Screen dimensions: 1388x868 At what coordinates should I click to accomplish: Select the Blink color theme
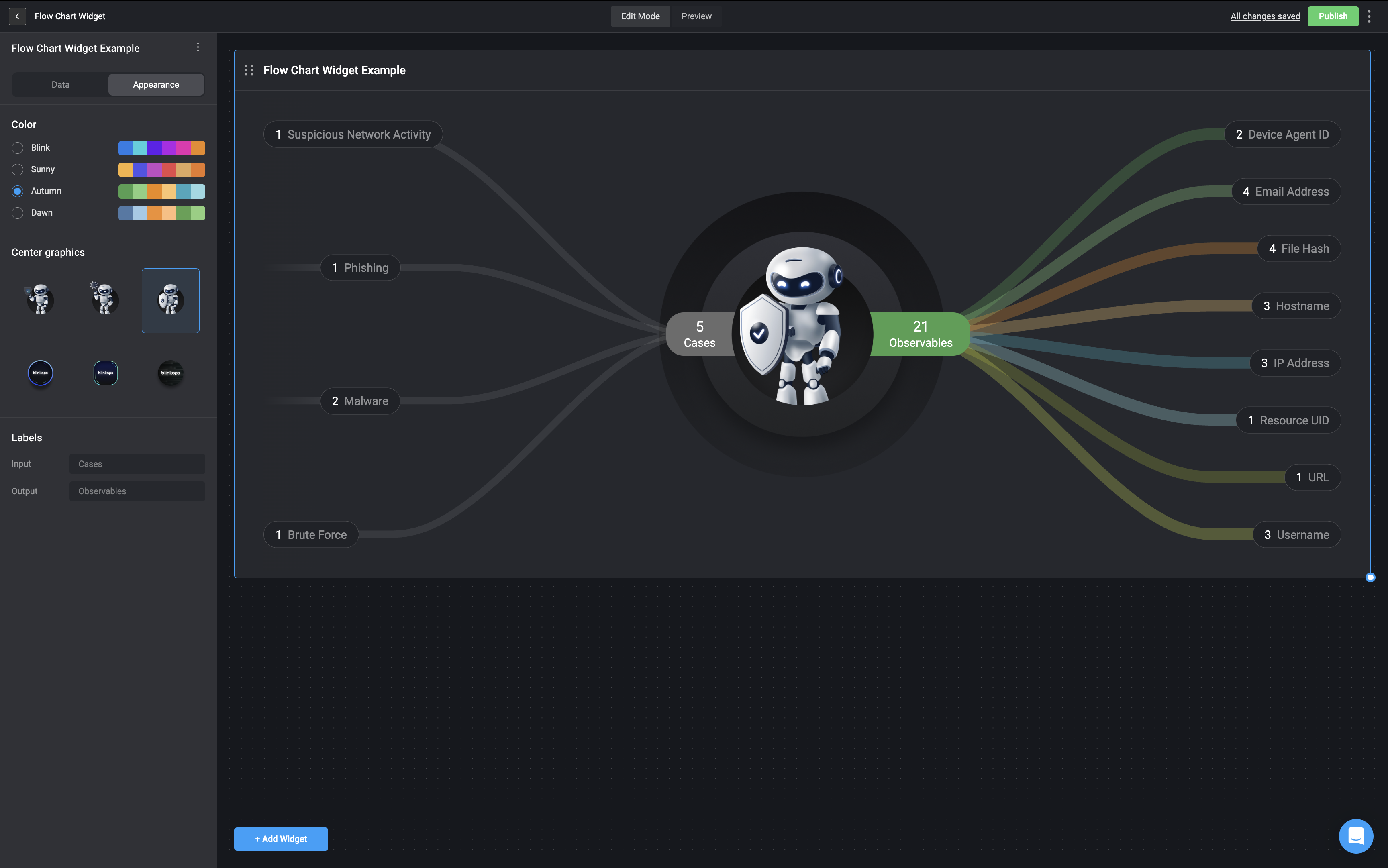[18, 147]
